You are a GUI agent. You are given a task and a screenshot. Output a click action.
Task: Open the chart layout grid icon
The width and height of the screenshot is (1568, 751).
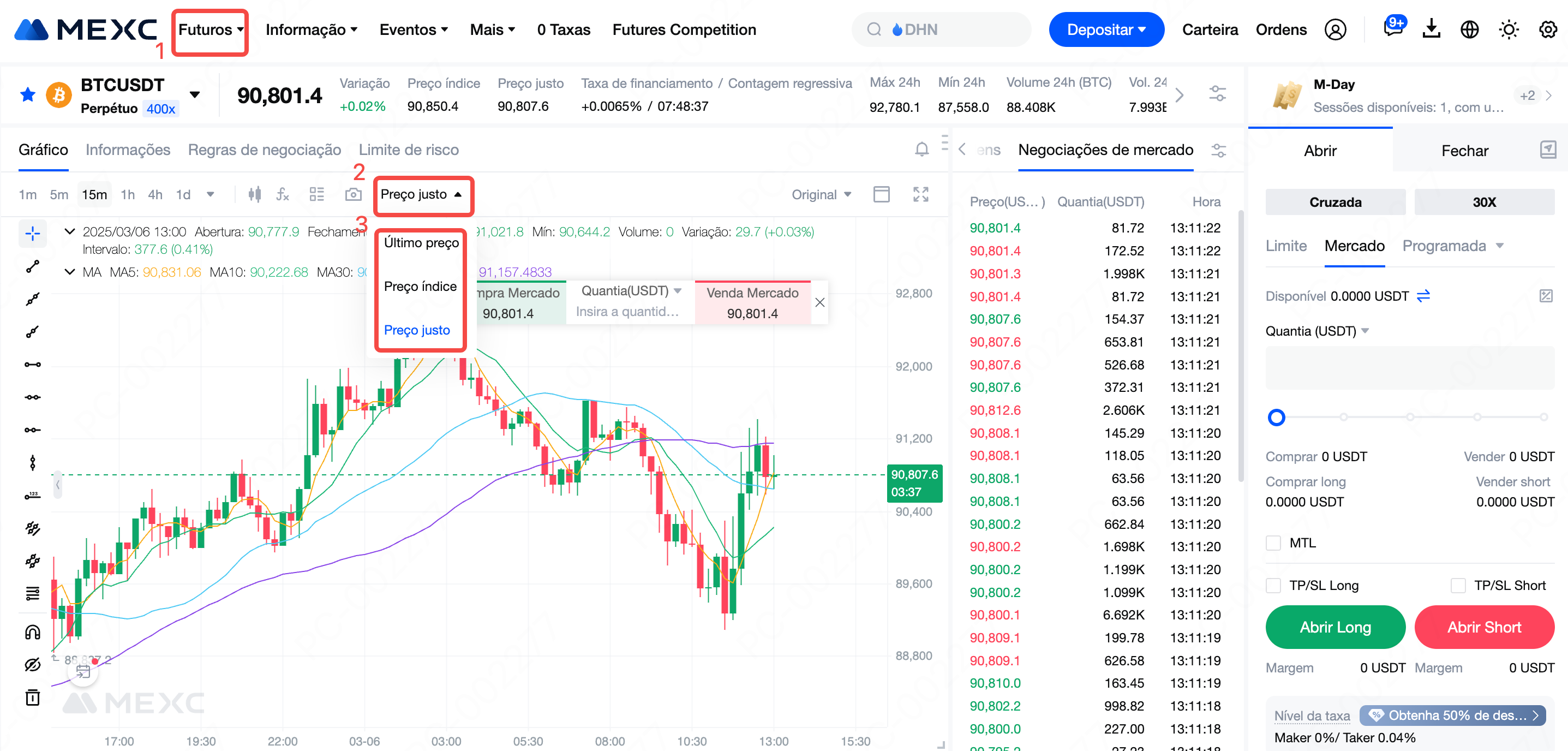(x=316, y=194)
